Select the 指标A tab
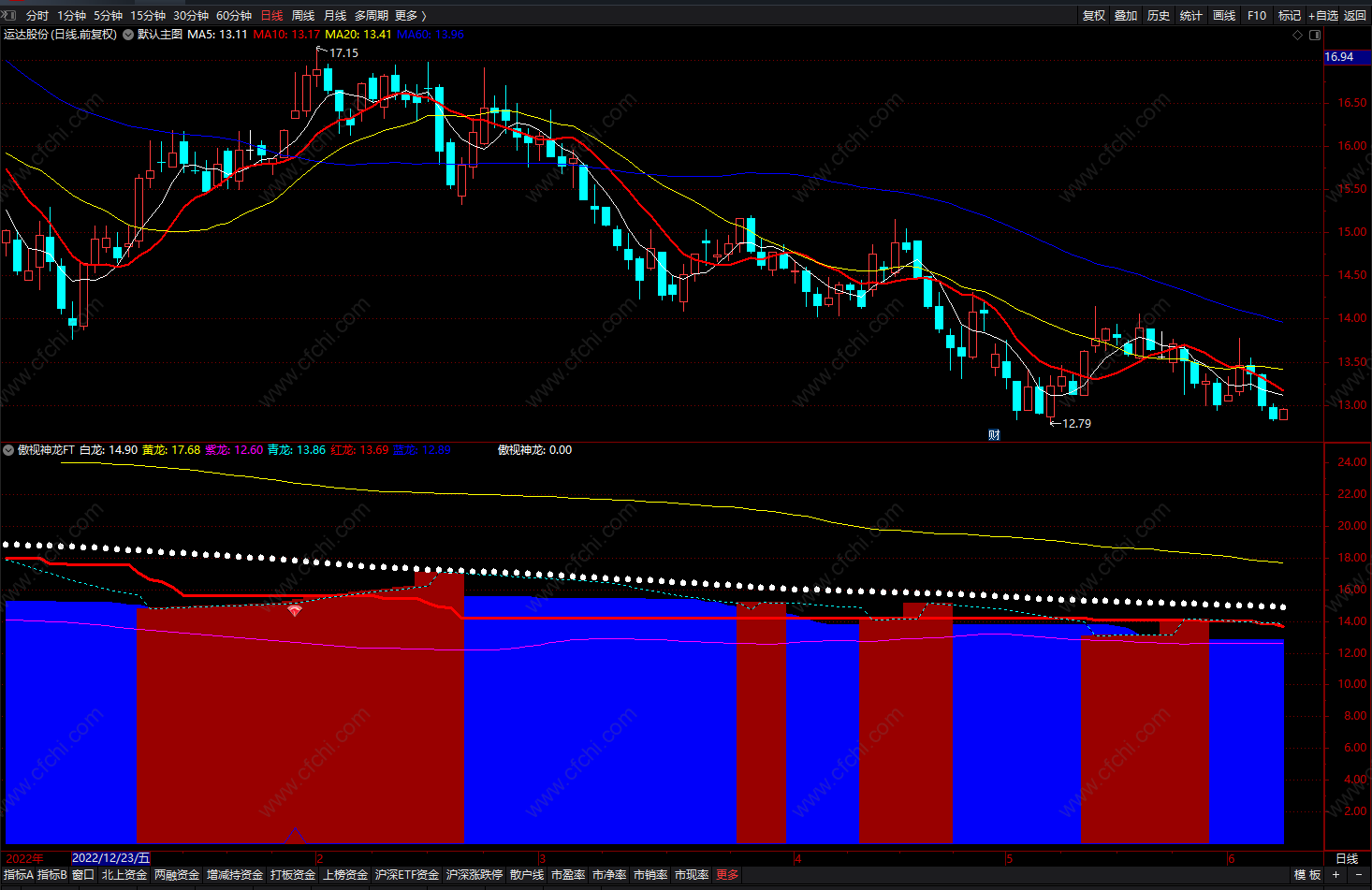The height and width of the screenshot is (890, 1372). 18,875
